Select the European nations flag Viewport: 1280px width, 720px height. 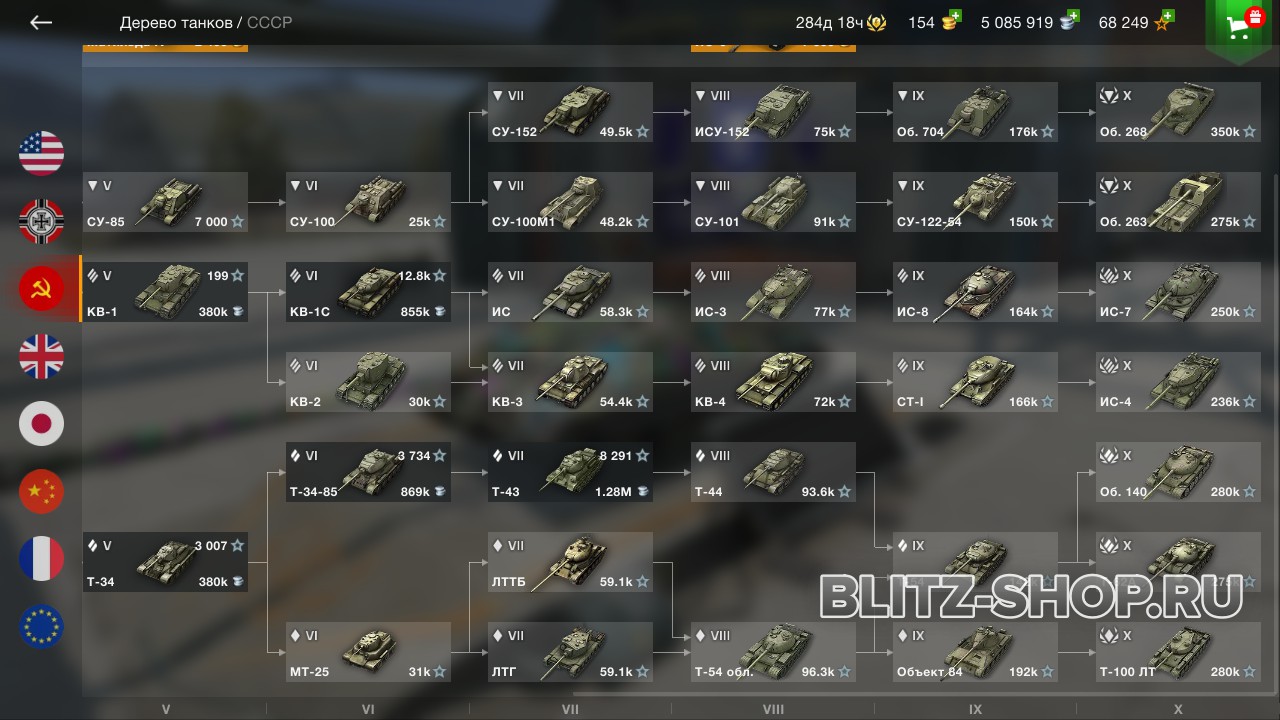41,627
